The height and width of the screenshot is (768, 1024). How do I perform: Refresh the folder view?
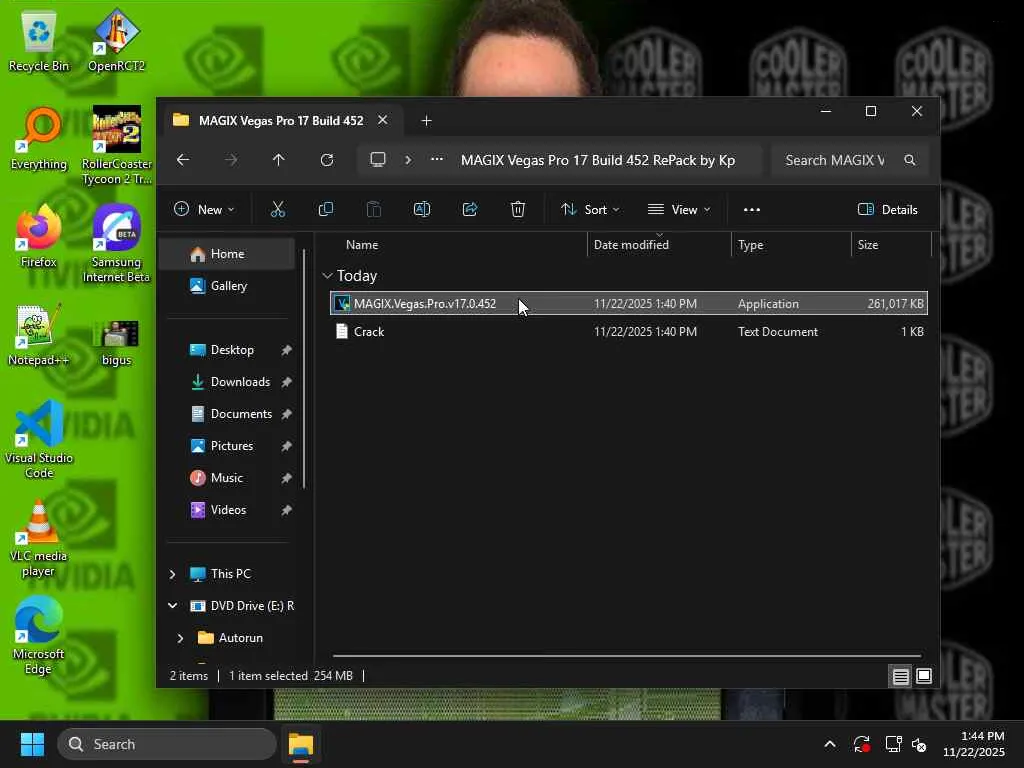point(327,160)
